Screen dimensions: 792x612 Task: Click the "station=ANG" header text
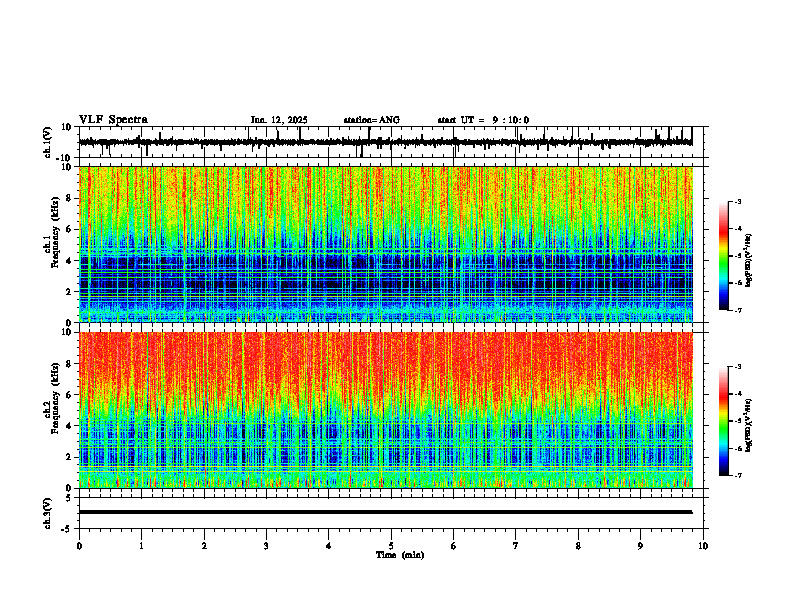coord(371,120)
